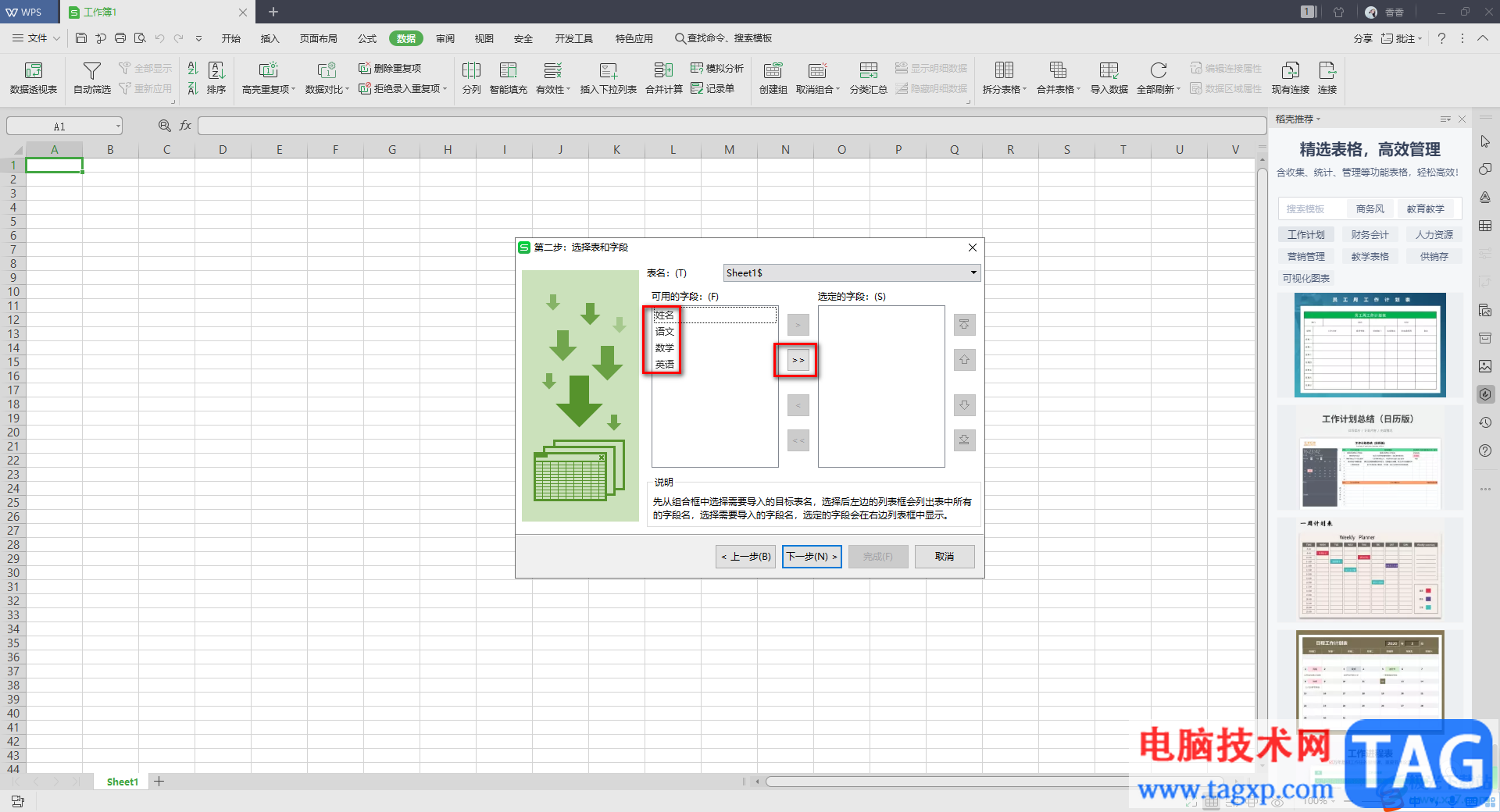Switch to the Page Layout (页面布局) tab
Image resolution: width=1500 pixels, height=812 pixels.
click(319, 38)
